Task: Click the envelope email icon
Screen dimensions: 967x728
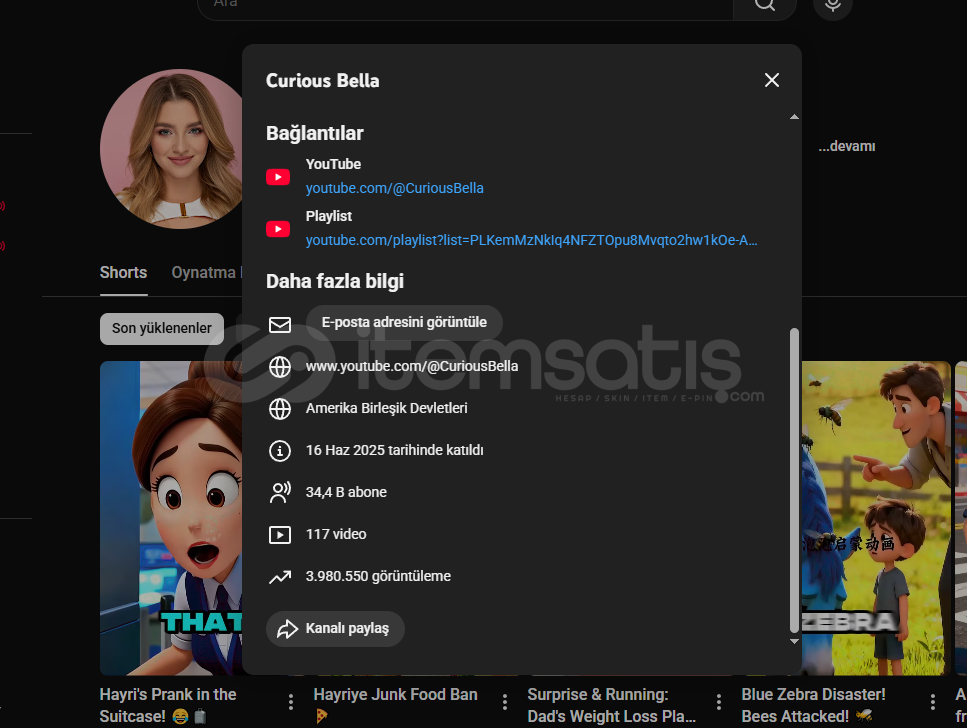Action: point(280,325)
